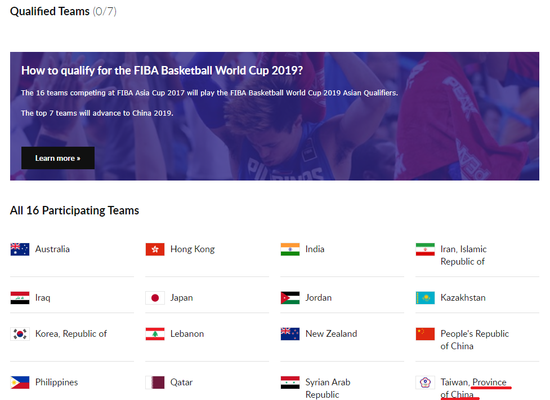Click the Qualified Teams heading
This screenshot has height=400, width=550.
pos(63,11)
